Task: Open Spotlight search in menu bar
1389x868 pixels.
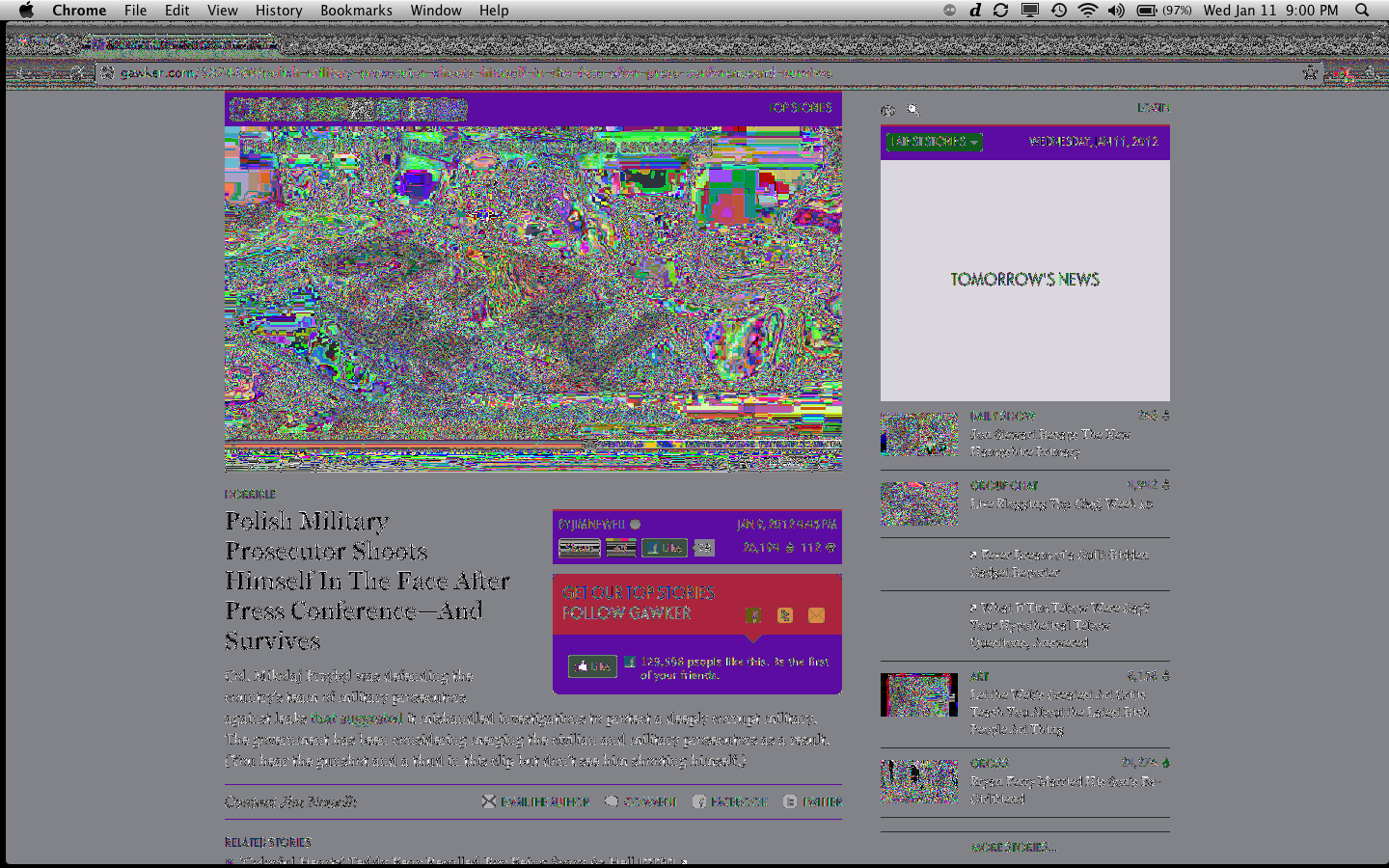Action: 1362,10
